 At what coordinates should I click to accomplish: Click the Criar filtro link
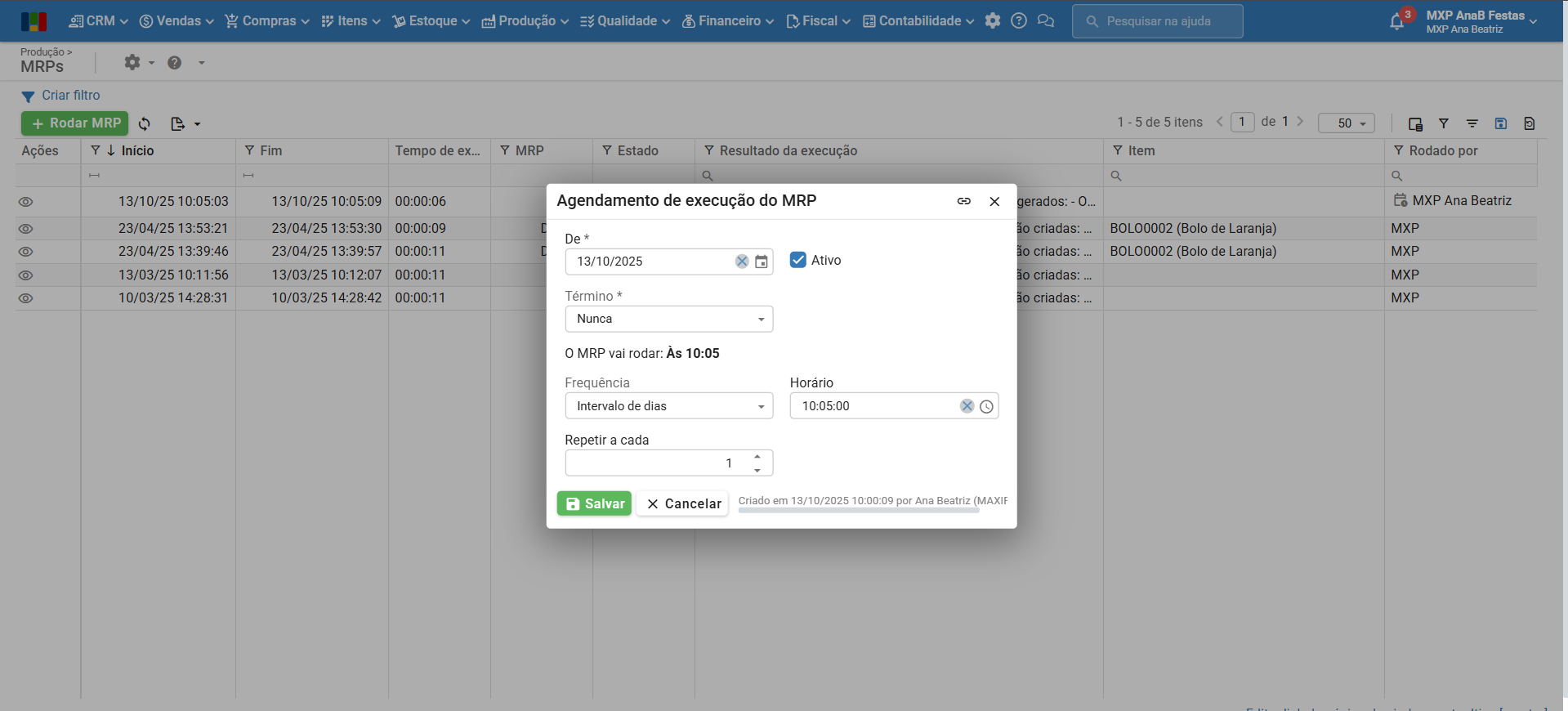70,96
